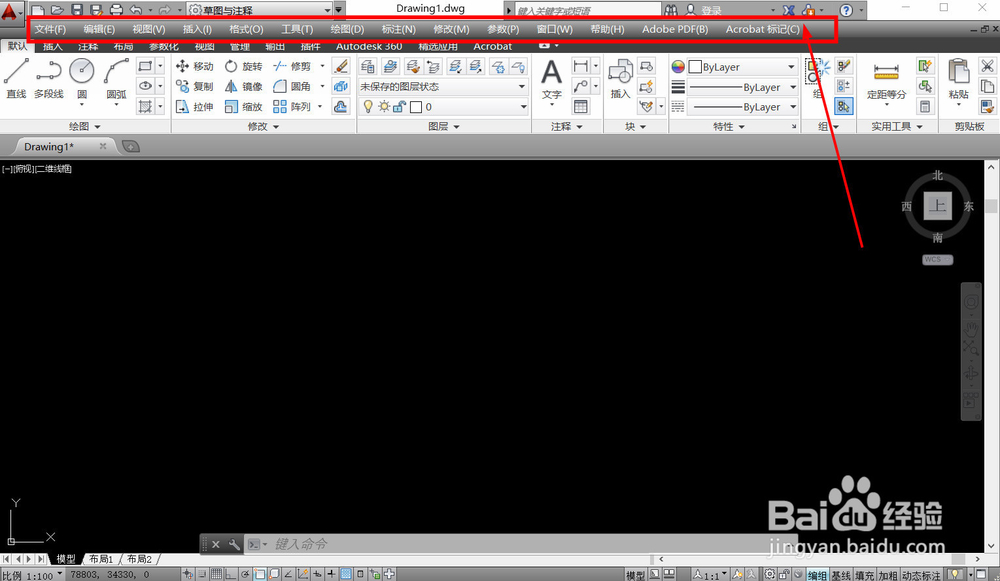
Task: Click the object color wheel icon
Action: pos(678,66)
